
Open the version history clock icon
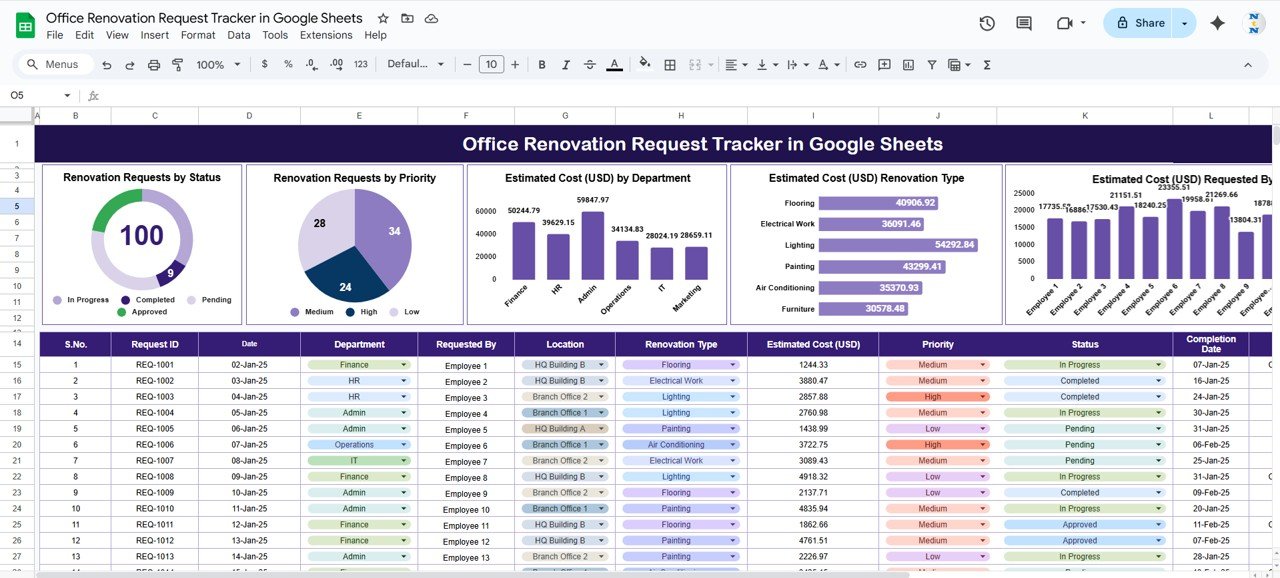coord(987,23)
